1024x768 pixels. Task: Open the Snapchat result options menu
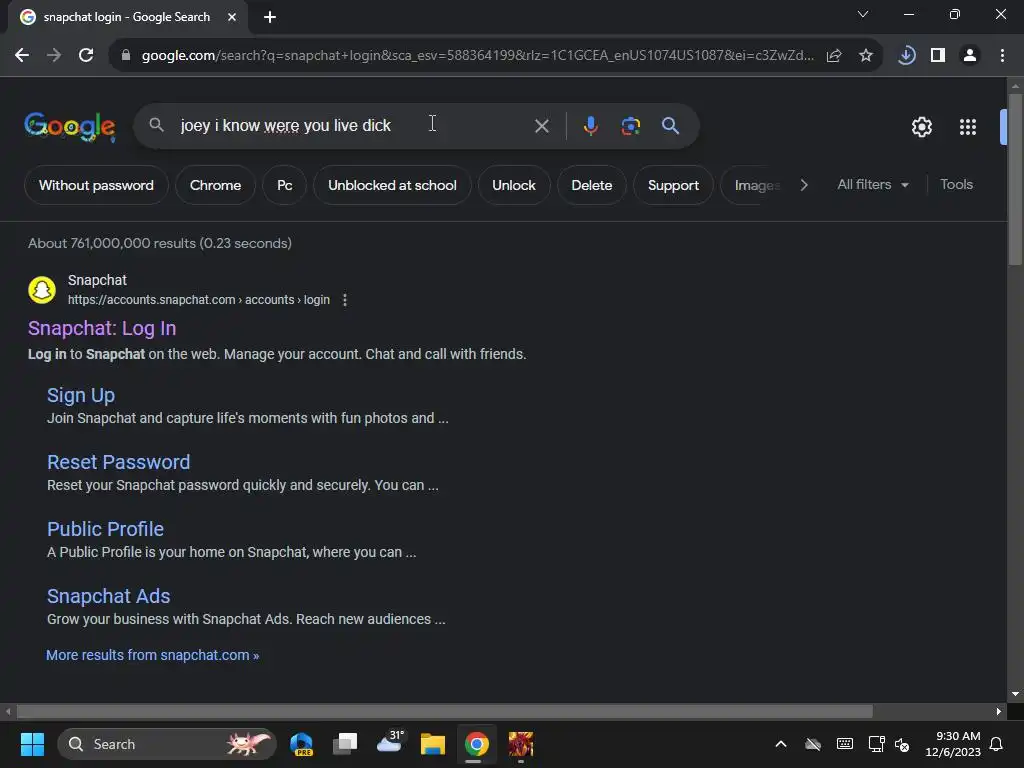point(345,300)
